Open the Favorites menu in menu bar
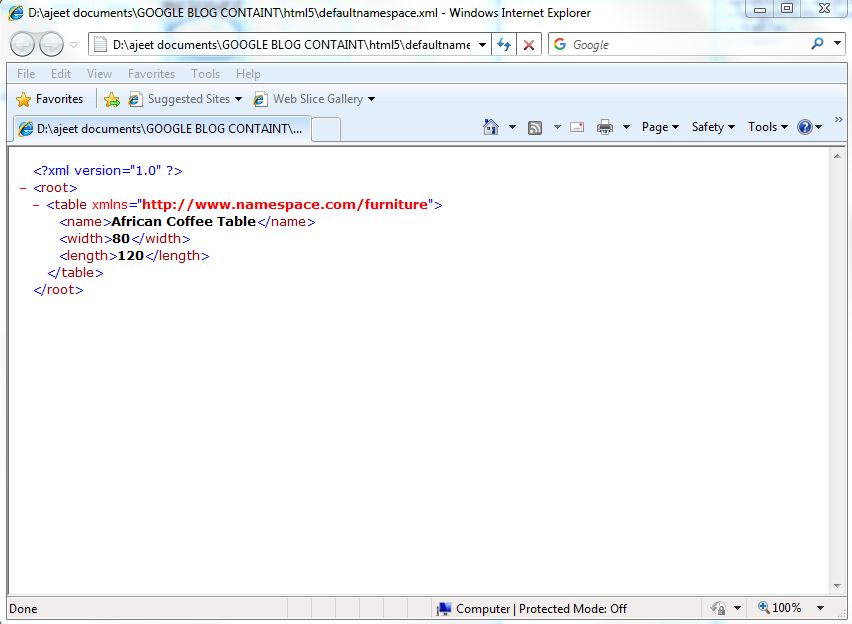852x624 pixels. (152, 74)
